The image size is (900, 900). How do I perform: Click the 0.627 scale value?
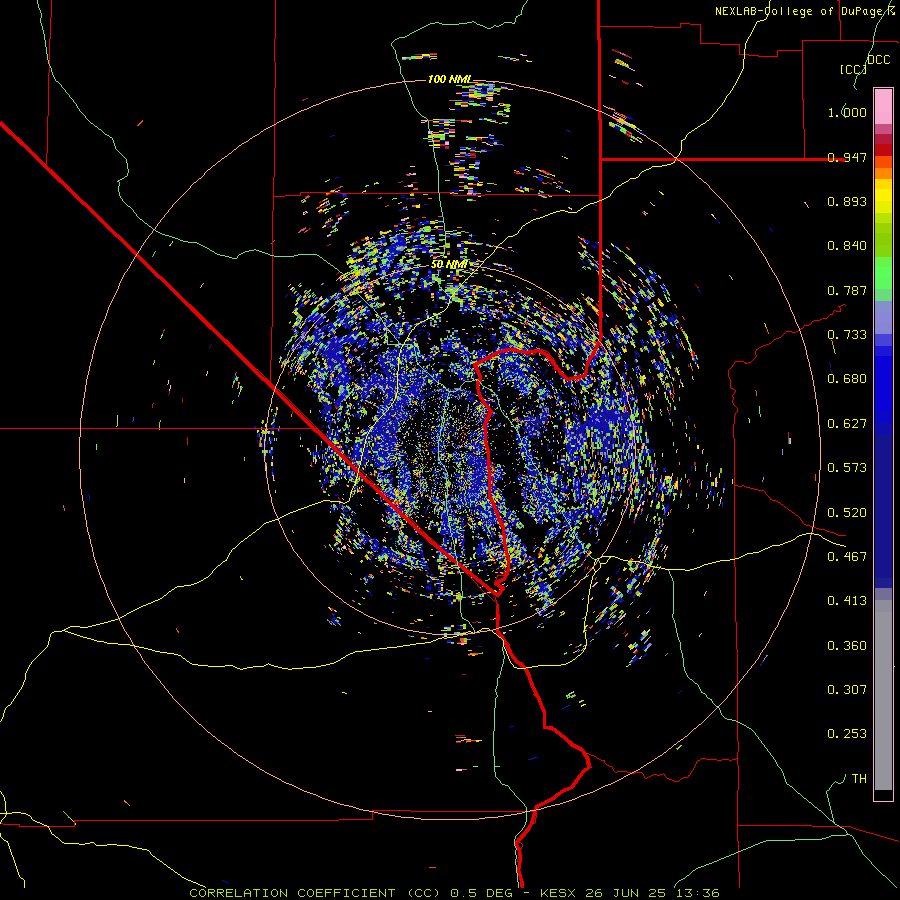click(847, 424)
